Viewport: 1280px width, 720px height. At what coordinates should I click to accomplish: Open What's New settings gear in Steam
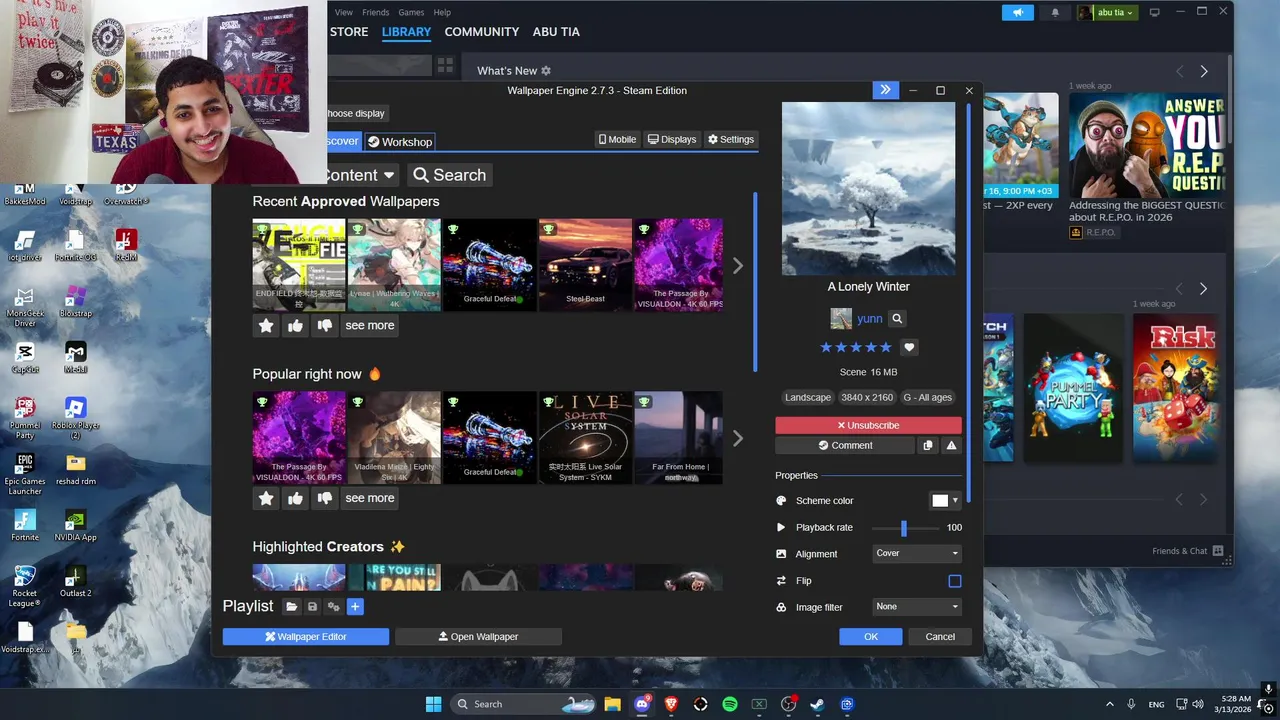point(546,71)
